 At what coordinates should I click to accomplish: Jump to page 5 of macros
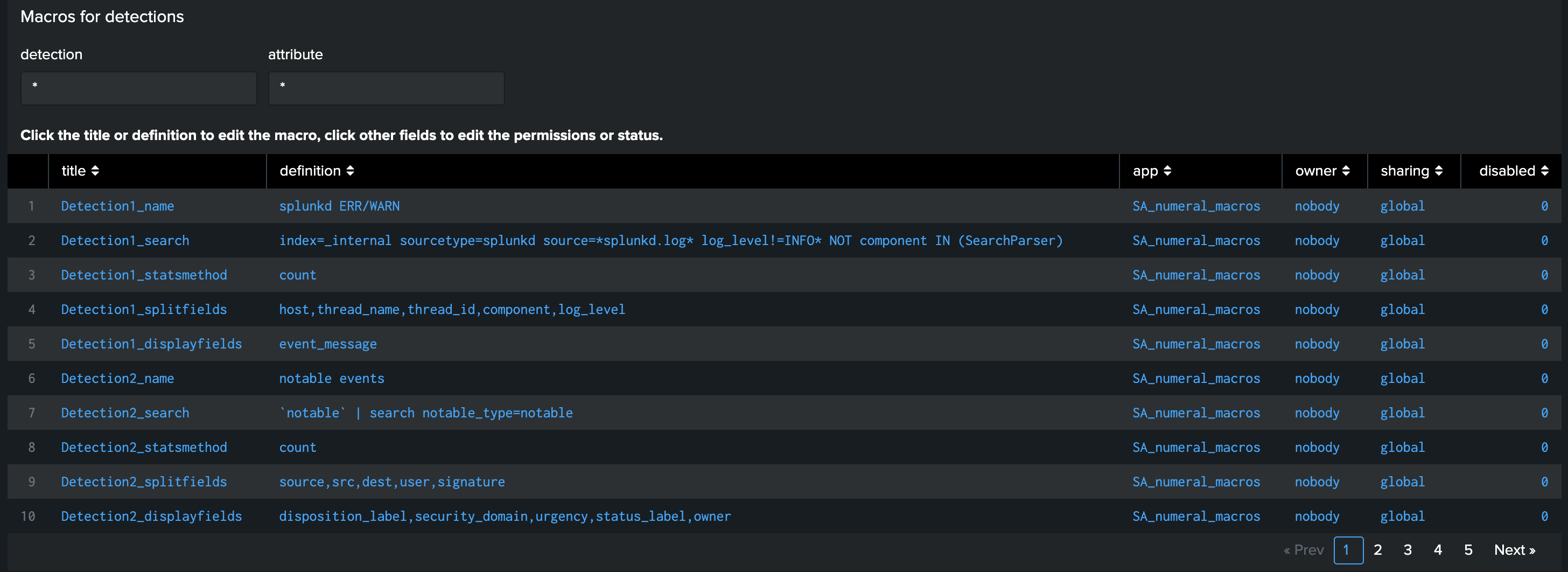pyautogui.click(x=1468, y=550)
